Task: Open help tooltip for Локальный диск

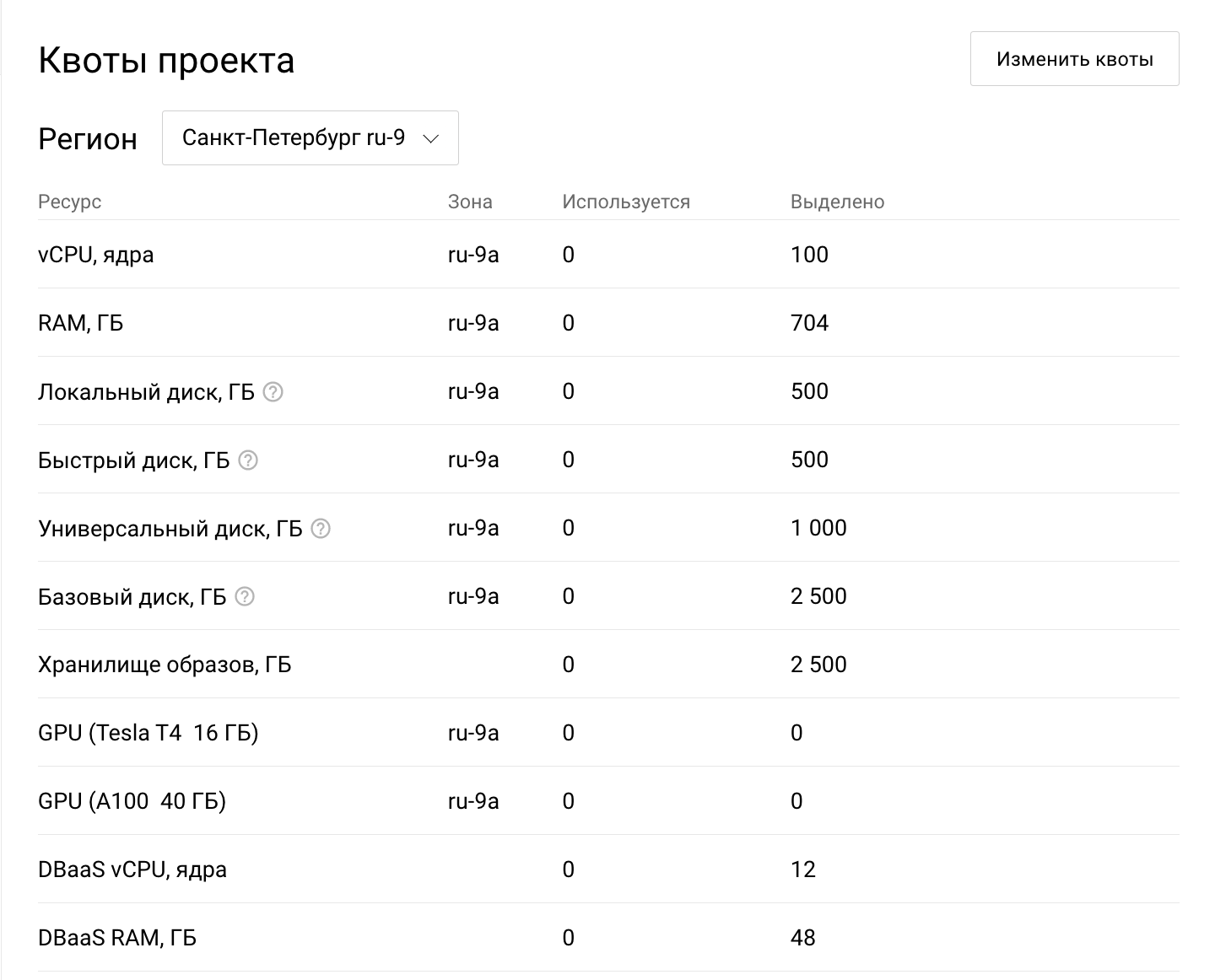Action: [x=274, y=391]
